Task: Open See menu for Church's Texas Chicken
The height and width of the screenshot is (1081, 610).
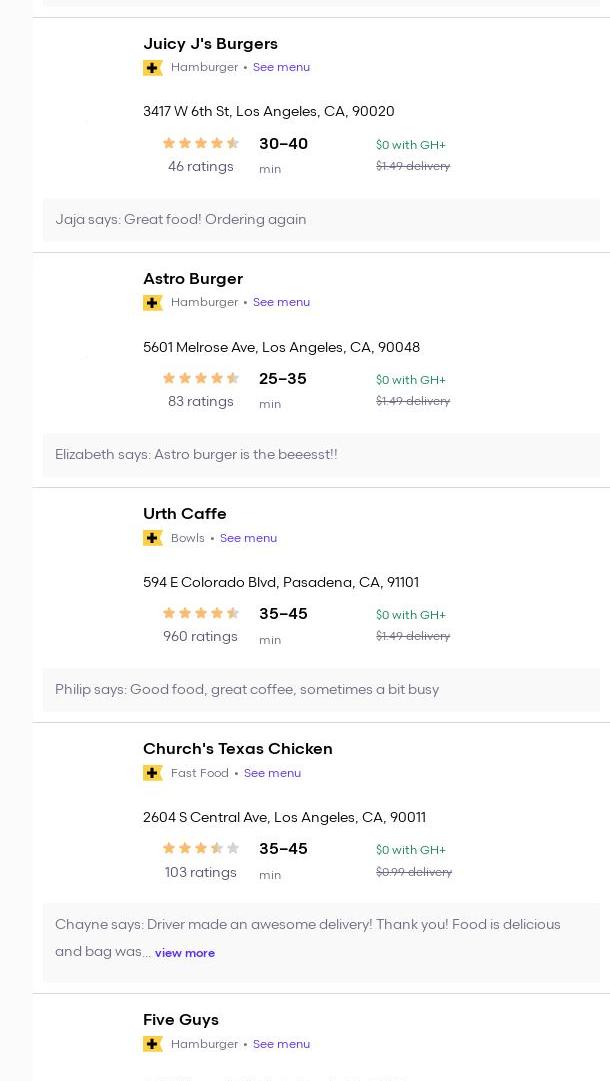Action: [272, 773]
